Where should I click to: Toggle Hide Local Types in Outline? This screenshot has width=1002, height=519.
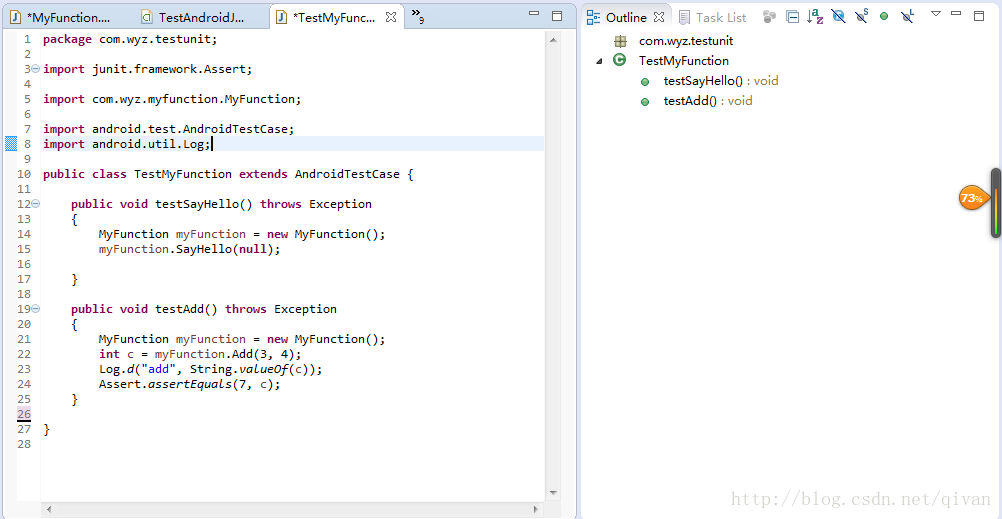pyautogui.click(x=907, y=16)
